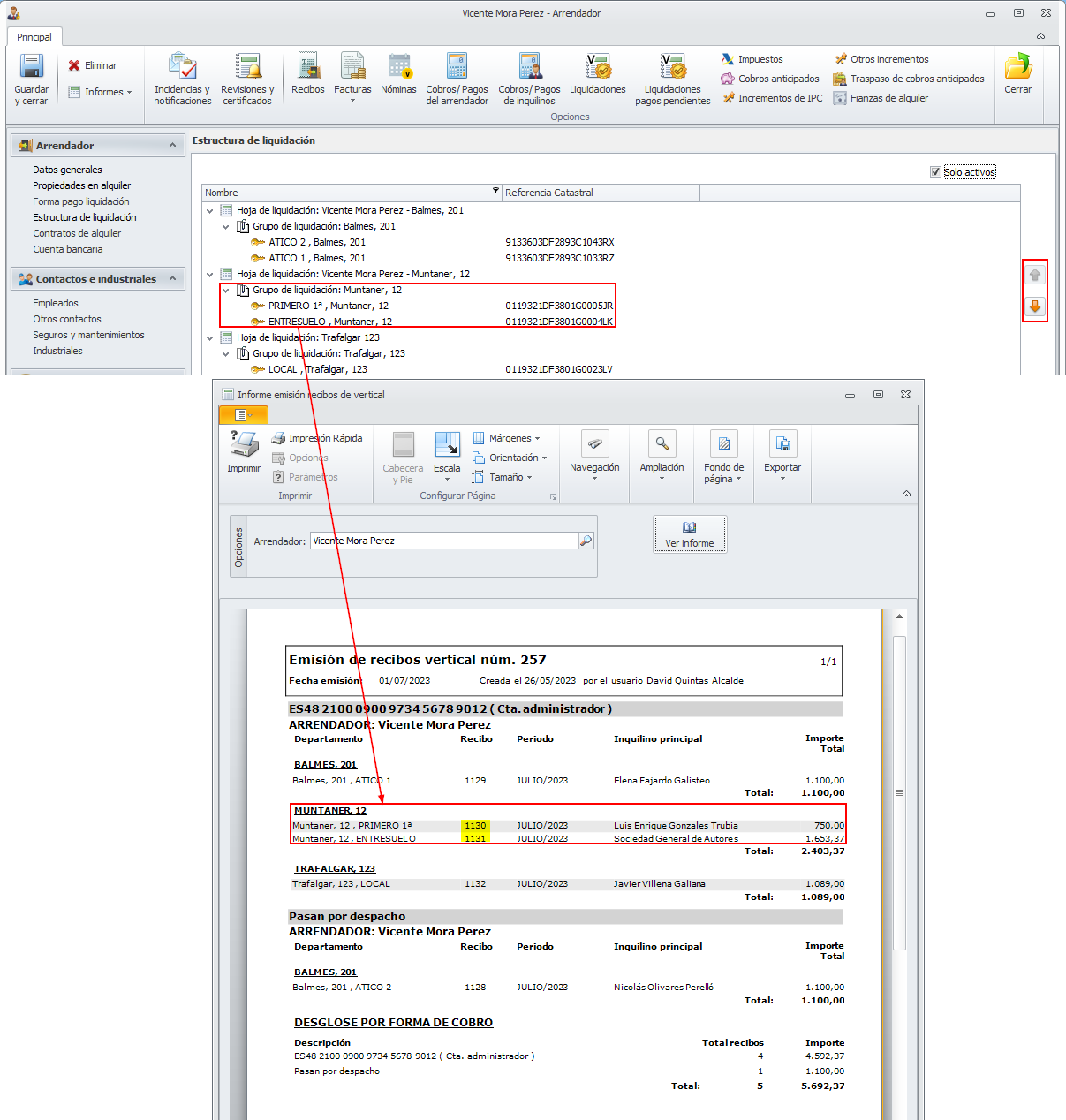
Task: Open Cobros/Pagos de inquilinos
Action: 529,79
